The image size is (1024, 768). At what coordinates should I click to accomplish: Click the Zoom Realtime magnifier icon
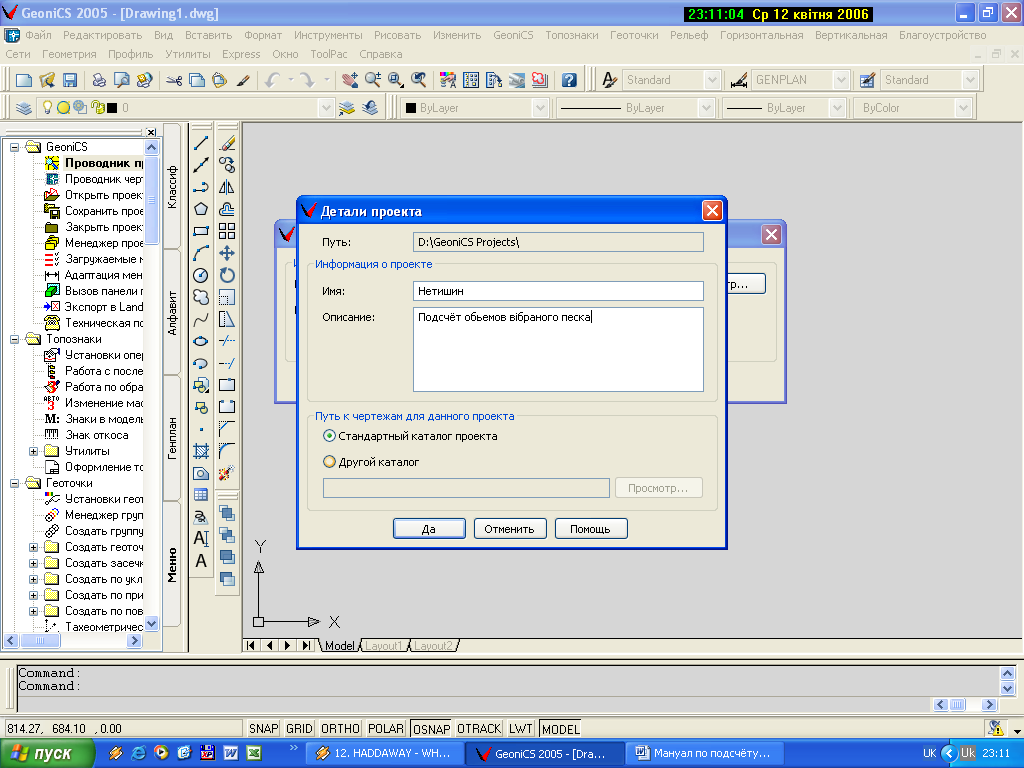[x=373, y=80]
